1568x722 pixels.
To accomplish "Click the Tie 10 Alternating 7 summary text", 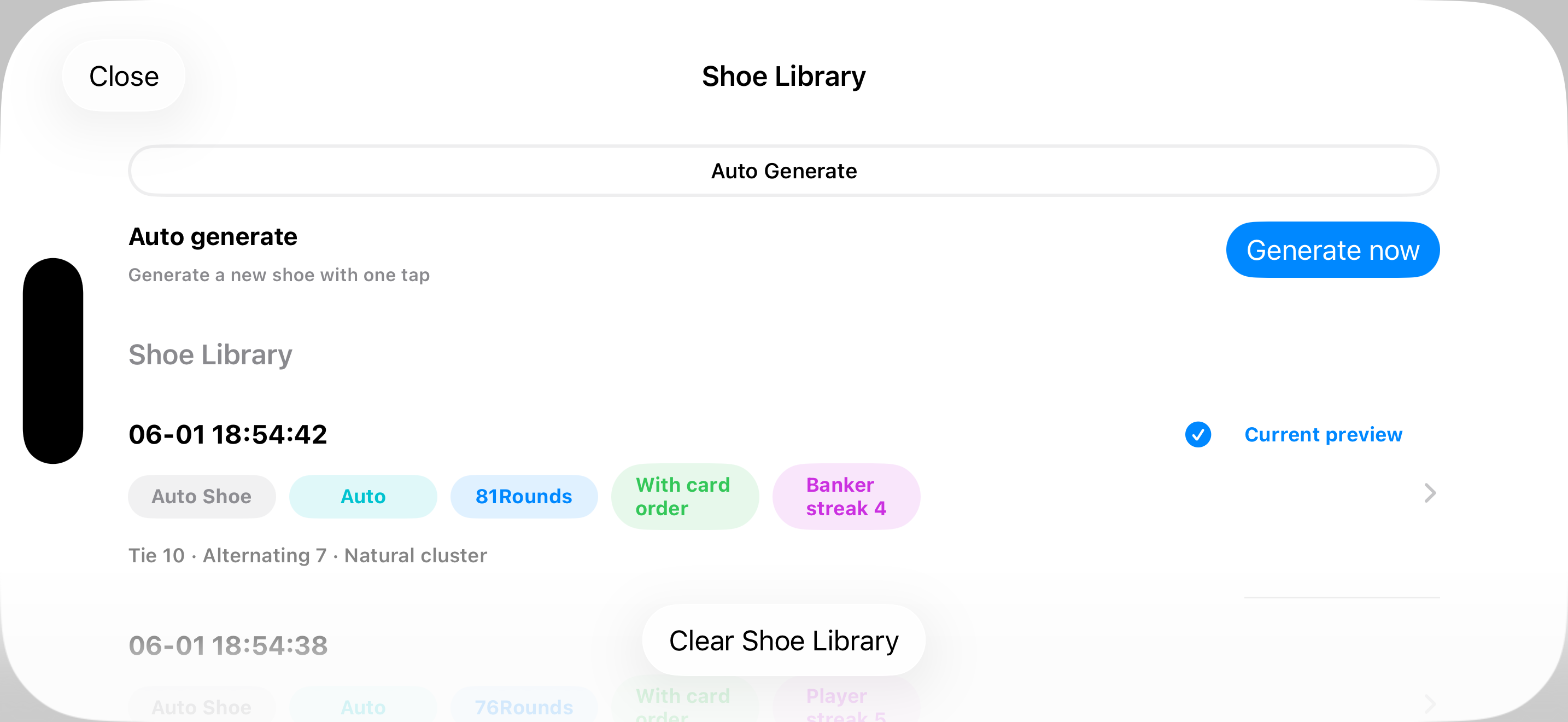I will coord(307,555).
